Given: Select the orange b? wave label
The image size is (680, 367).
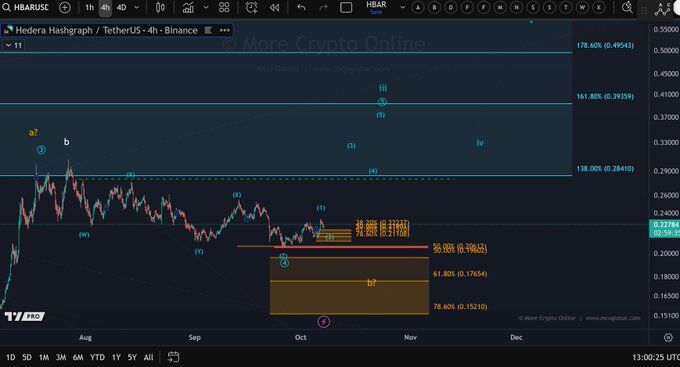Looking at the screenshot, I should tap(372, 283).
